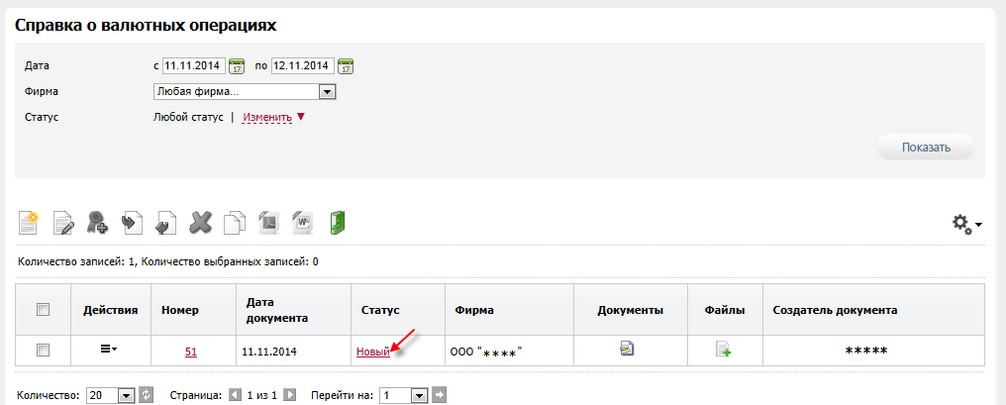Add a file using the Файлы column icon
Screen dimensions: 1006x405
pos(724,349)
